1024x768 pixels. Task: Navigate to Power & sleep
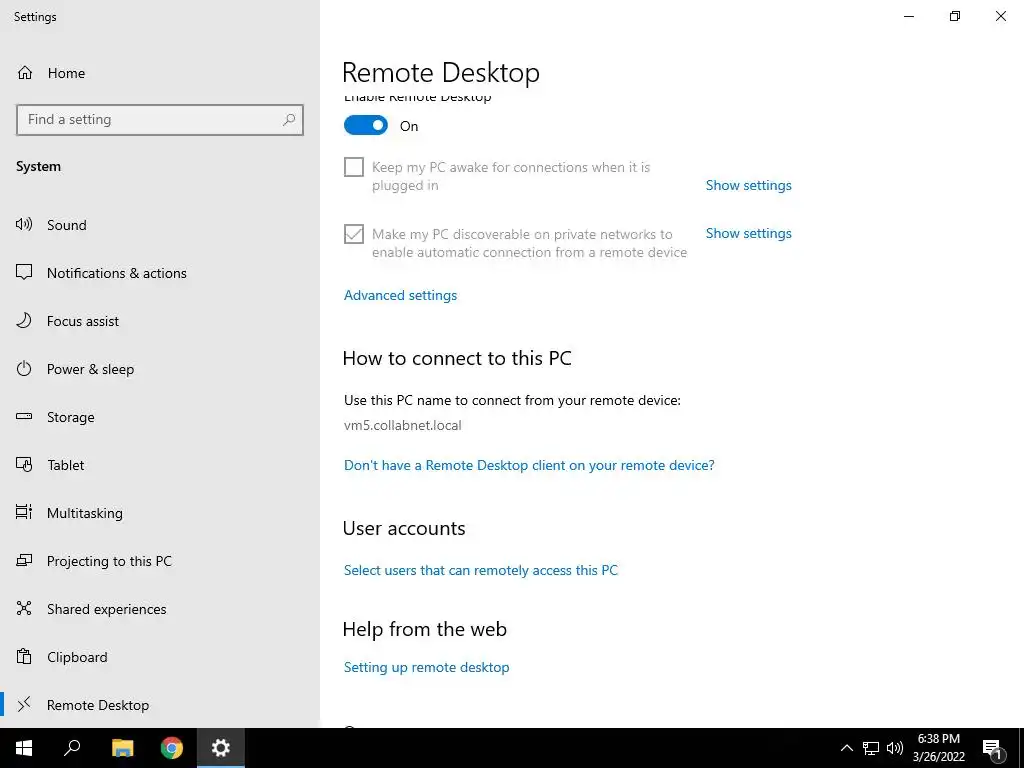click(160, 369)
